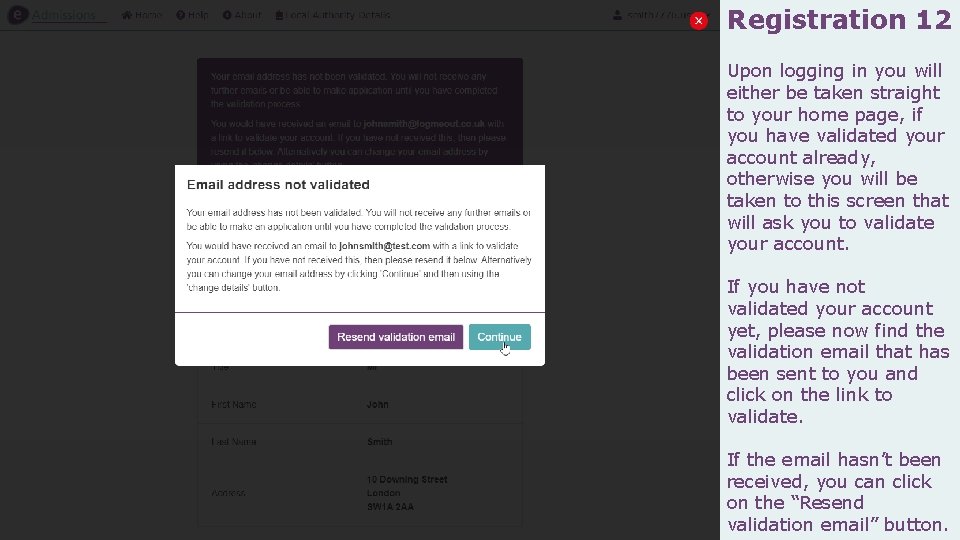Click the Local Authority building icon

(x=279, y=15)
